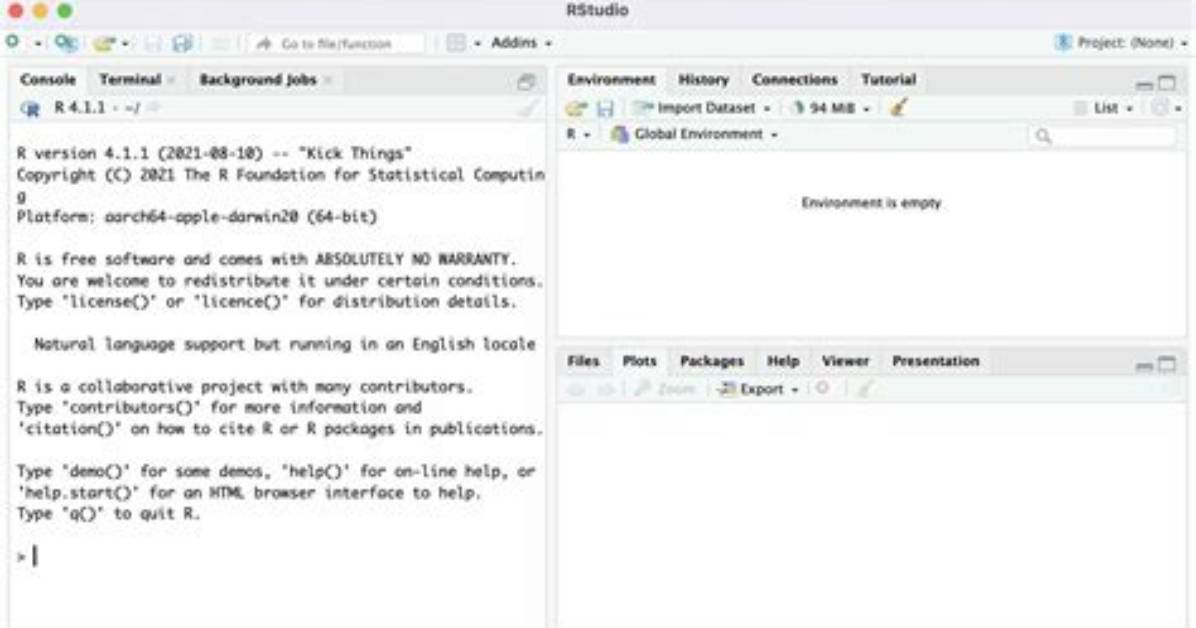Switch to the Plots tab
This screenshot has height=628, width=1196.
point(639,361)
